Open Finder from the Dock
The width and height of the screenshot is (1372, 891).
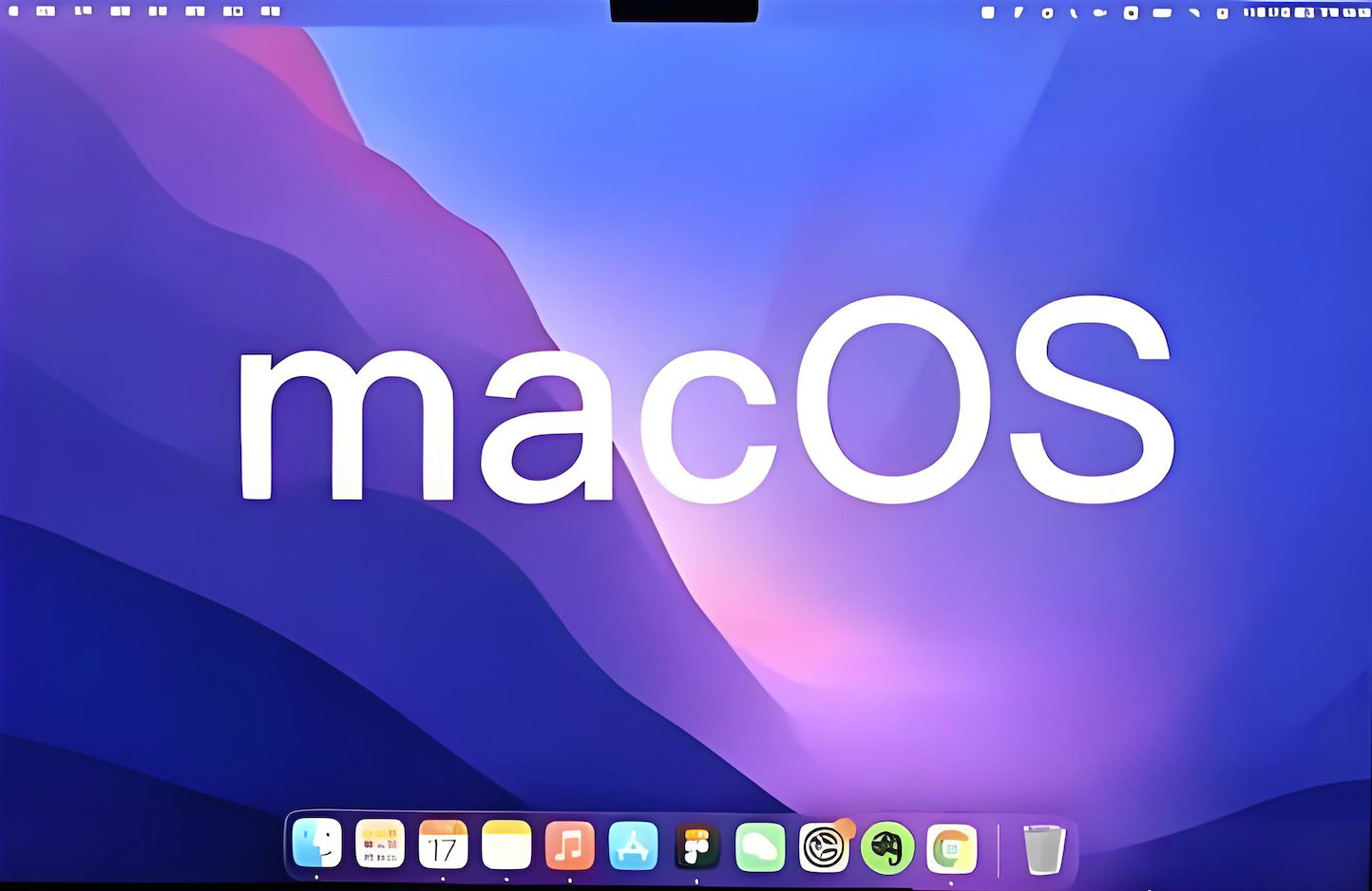[316, 844]
